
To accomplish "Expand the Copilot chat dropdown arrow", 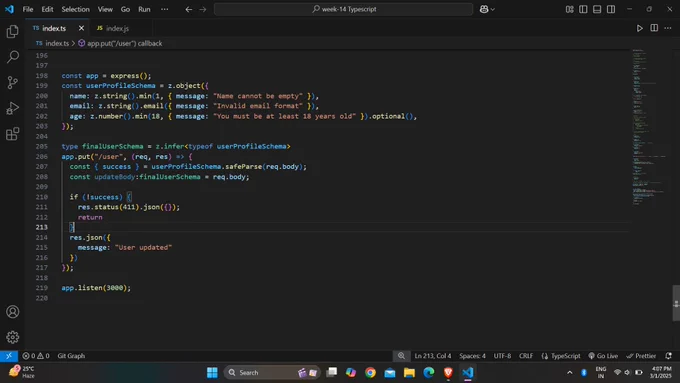I will tap(493, 9).
